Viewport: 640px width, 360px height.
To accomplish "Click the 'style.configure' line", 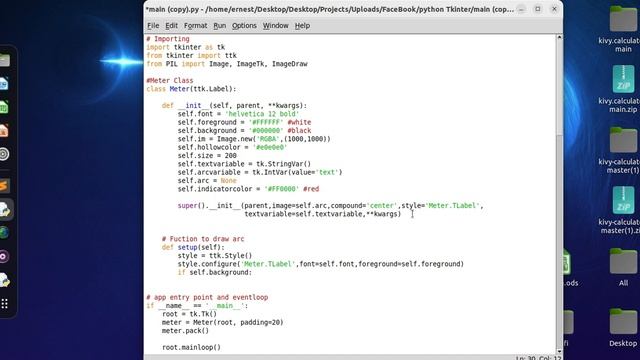I will pos(320,264).
